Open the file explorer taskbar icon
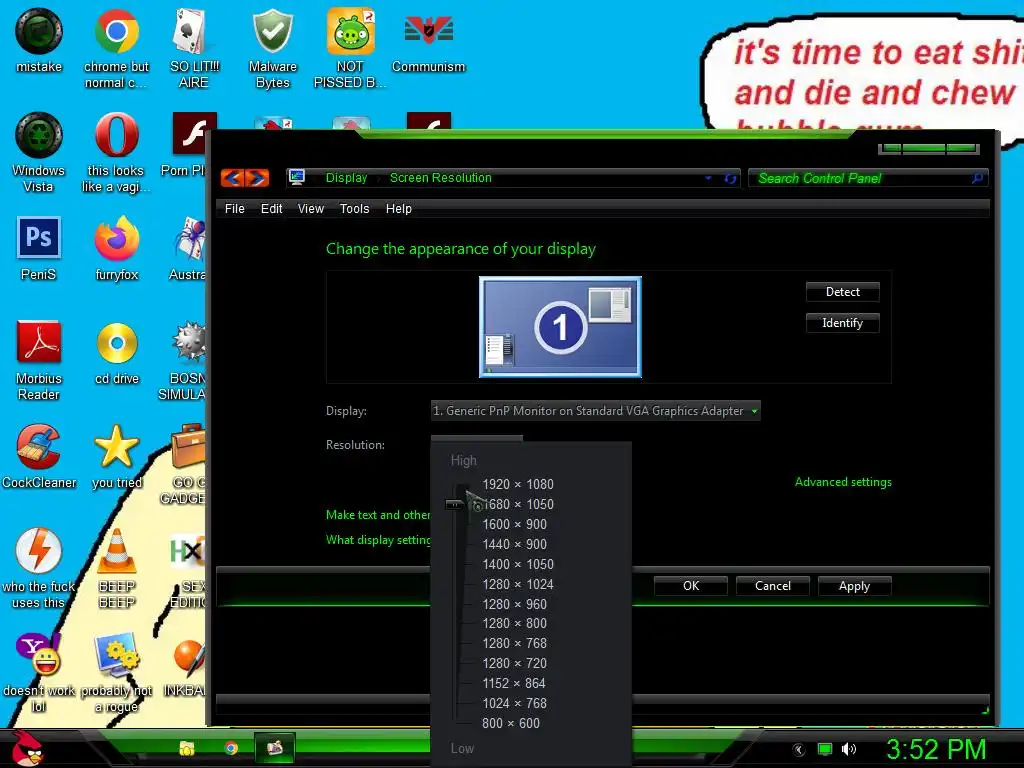The image size is (1024, 768). 187,748
